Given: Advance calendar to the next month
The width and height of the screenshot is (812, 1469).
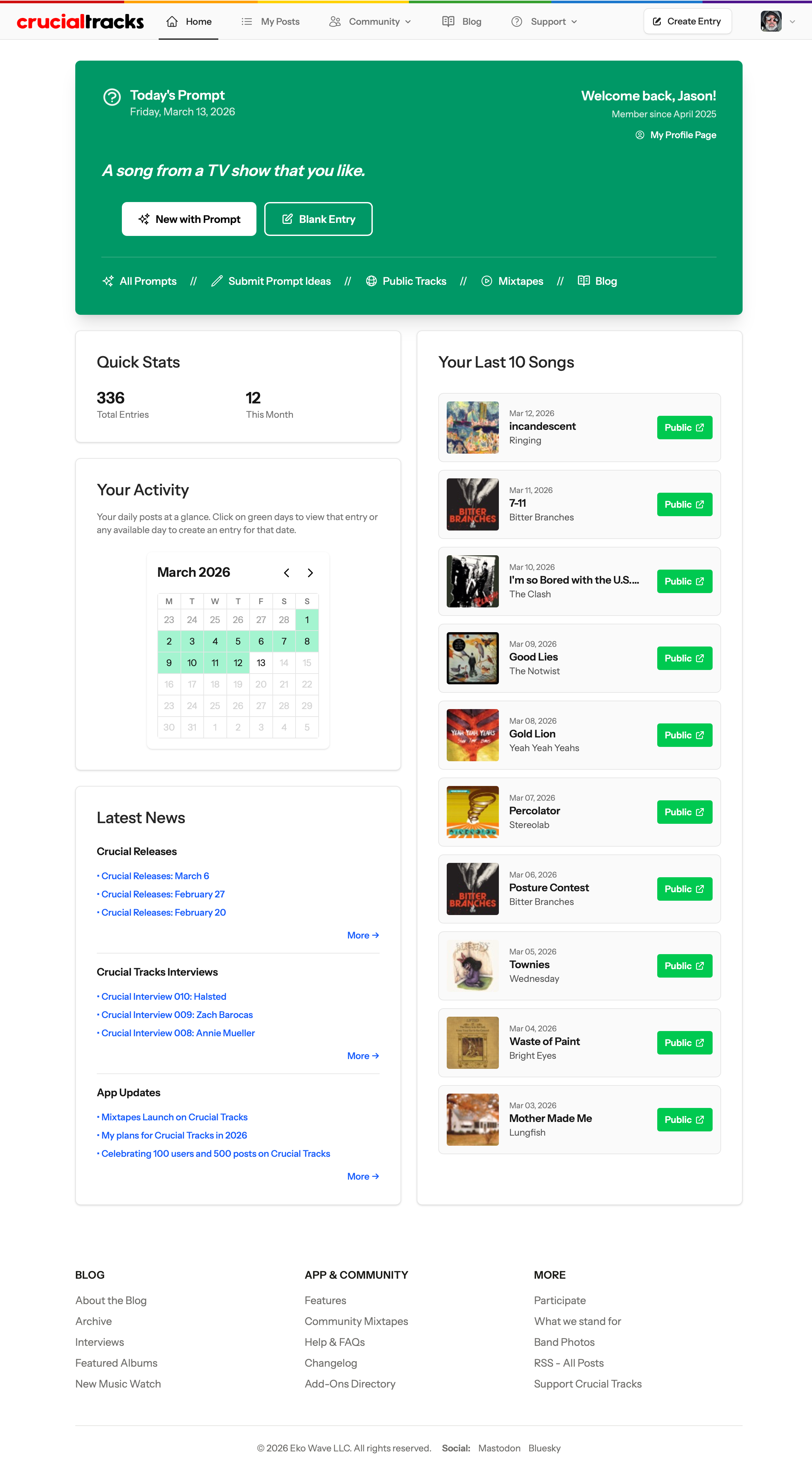Looking at the screenshot, I should 310,573.
